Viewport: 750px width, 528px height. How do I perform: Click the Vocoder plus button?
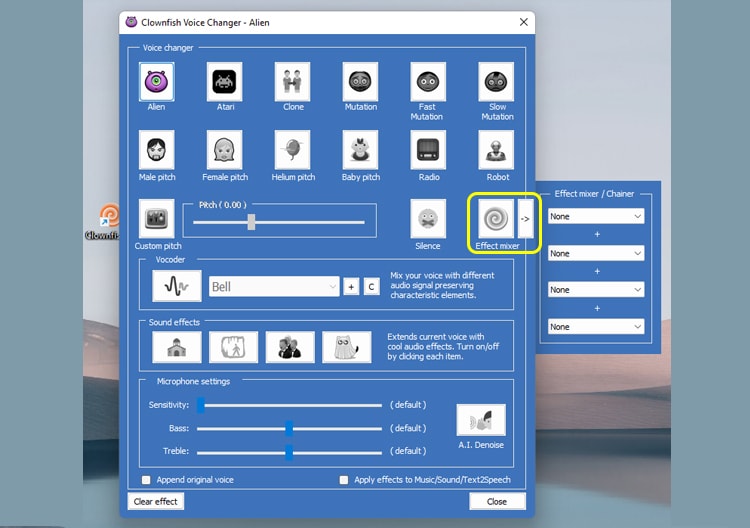tap(351, 287)
